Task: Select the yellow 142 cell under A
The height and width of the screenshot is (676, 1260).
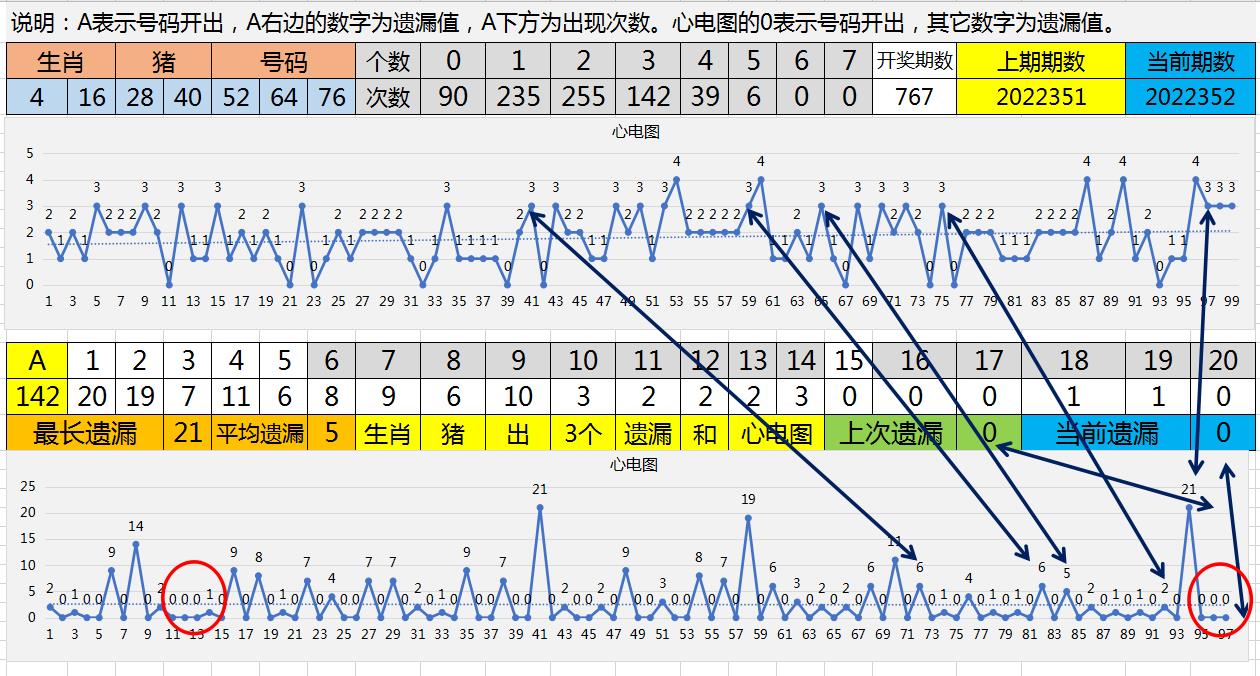Action: [37, 397]
